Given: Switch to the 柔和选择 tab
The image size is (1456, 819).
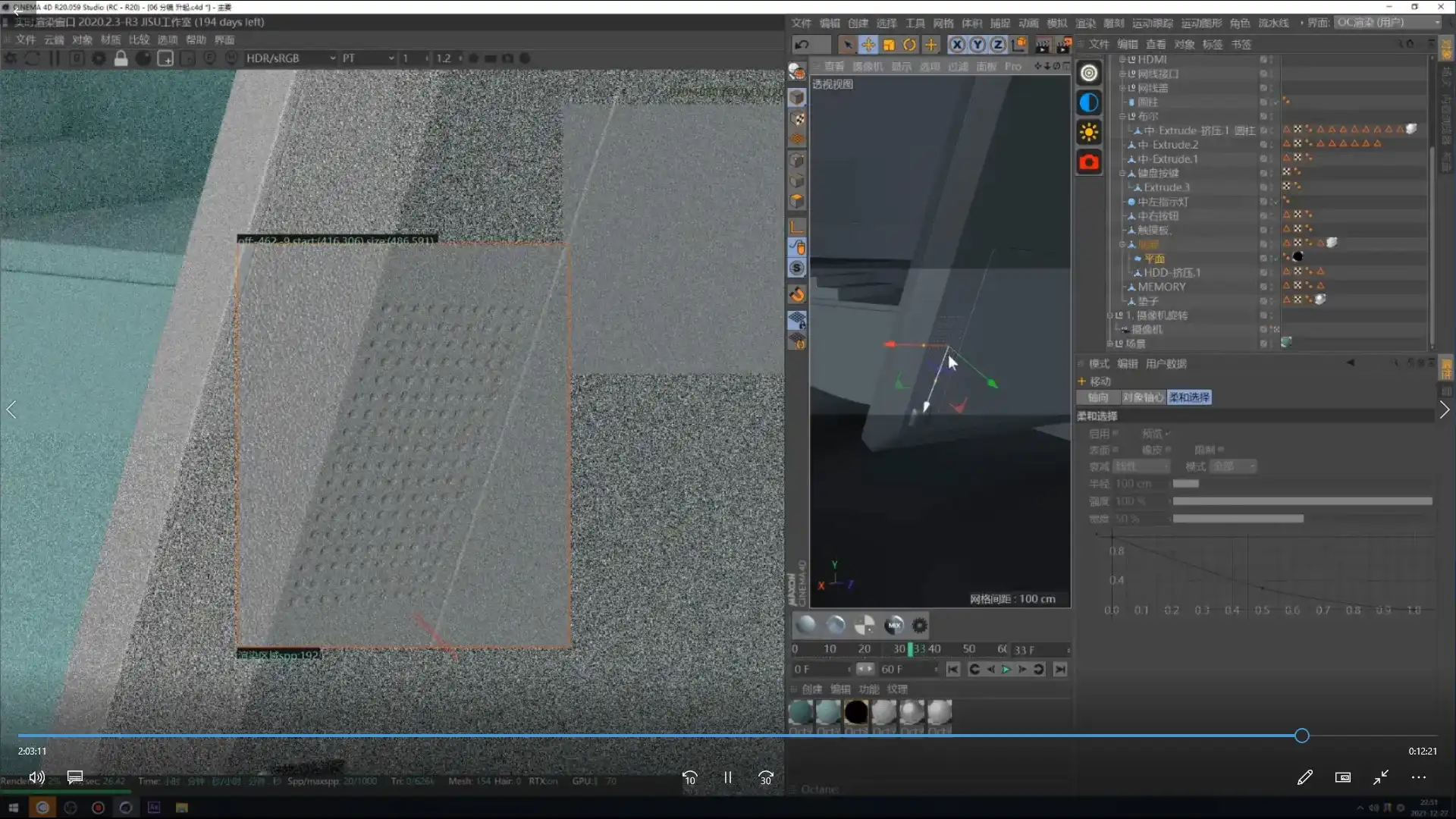Looking at the screenshot, I should pos(1188,397).
